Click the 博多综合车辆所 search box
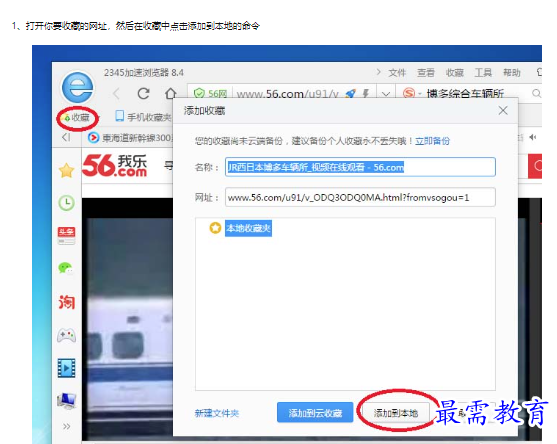 (x=465, y=94)
